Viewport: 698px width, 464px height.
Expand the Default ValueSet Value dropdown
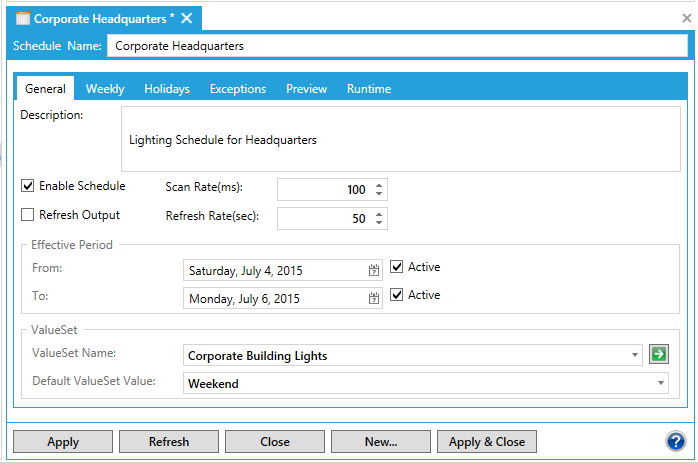(x=660, y=383)
